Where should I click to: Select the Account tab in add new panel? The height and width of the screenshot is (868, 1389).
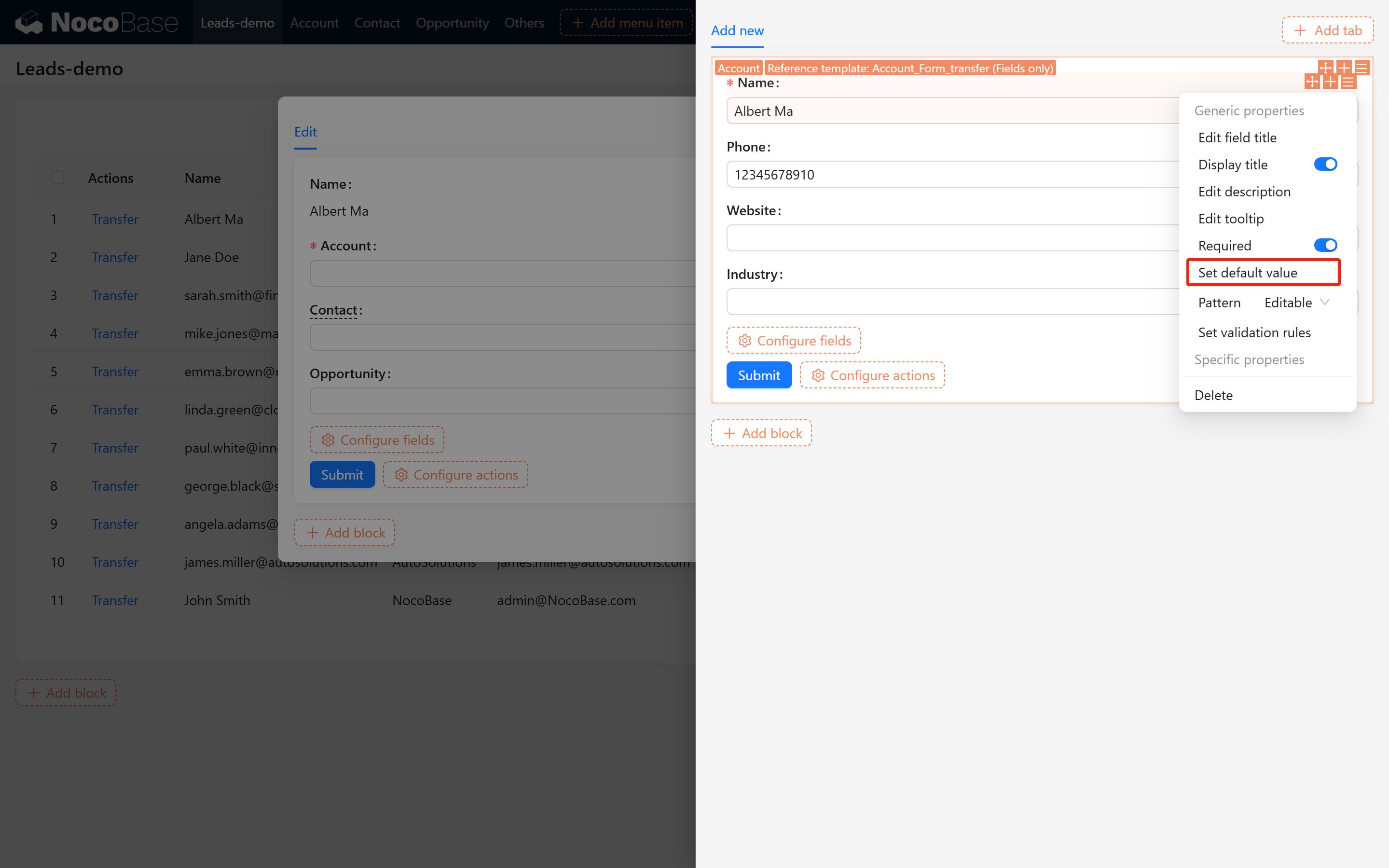737,67
